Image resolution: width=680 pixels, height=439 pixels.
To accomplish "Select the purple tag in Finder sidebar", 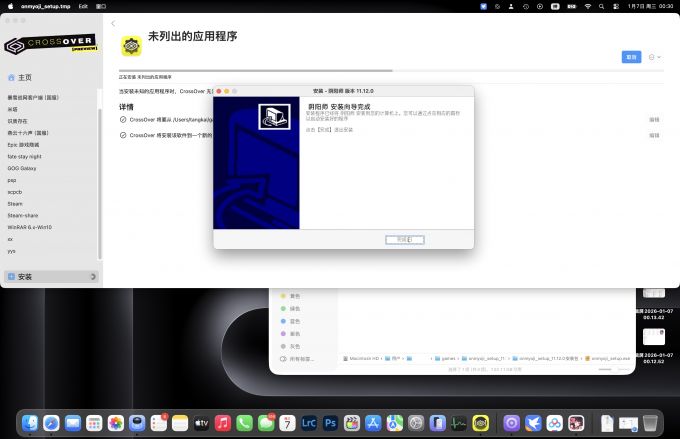I will click(290, 334).
